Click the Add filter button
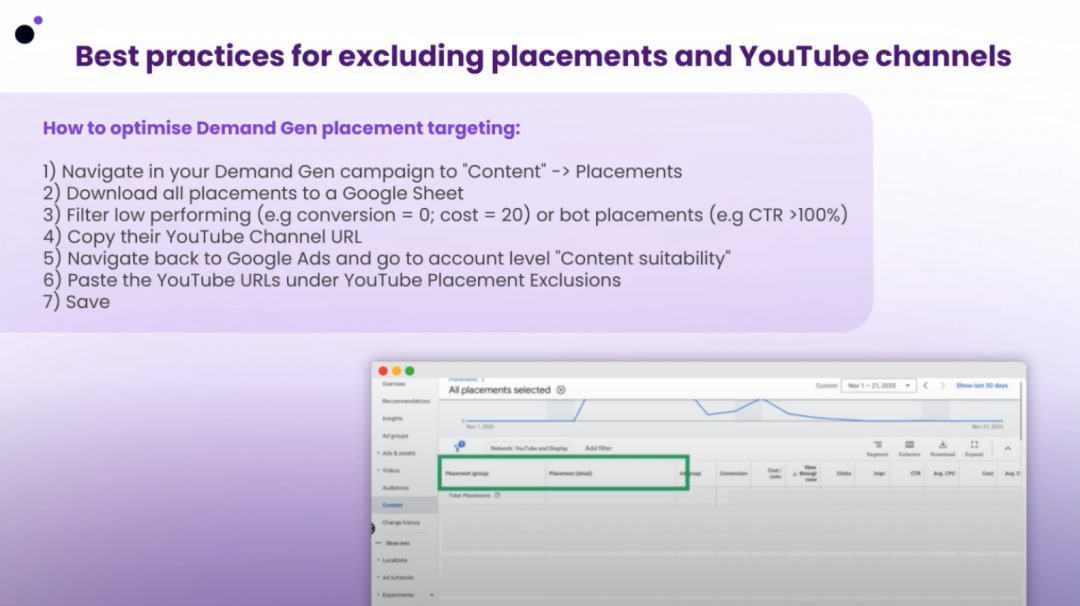Viewport: 1080px width, 606px height. (598, 448)
